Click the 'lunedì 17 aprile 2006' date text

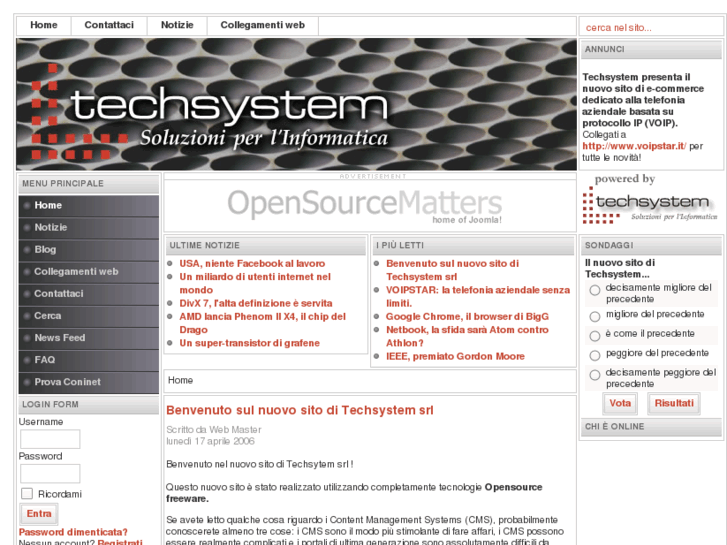coord(210,441)
